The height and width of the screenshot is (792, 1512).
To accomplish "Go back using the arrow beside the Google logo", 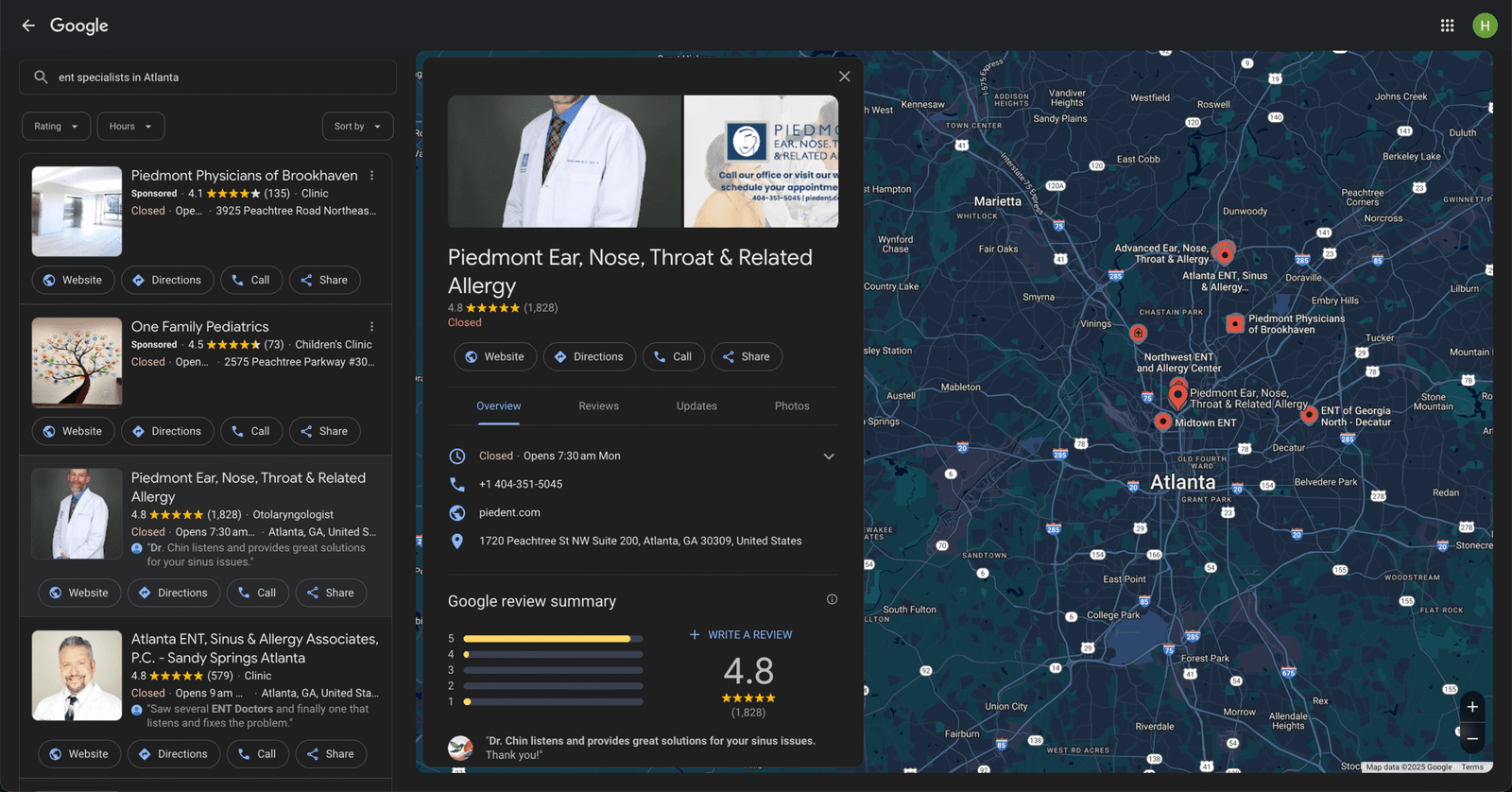I will click(28, 26).
